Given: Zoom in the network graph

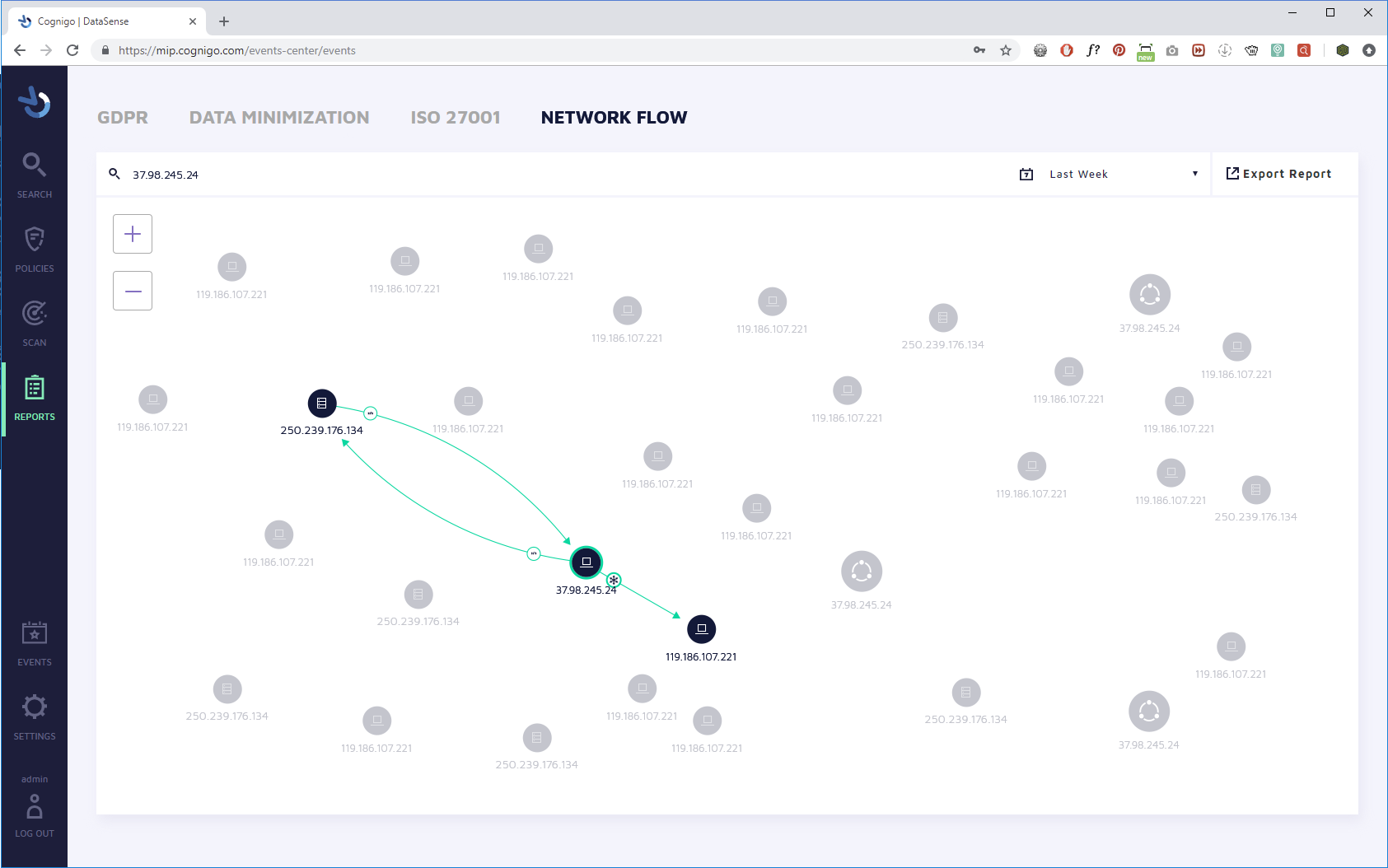Looking at the screenshot, I should (x=133, y=234).
